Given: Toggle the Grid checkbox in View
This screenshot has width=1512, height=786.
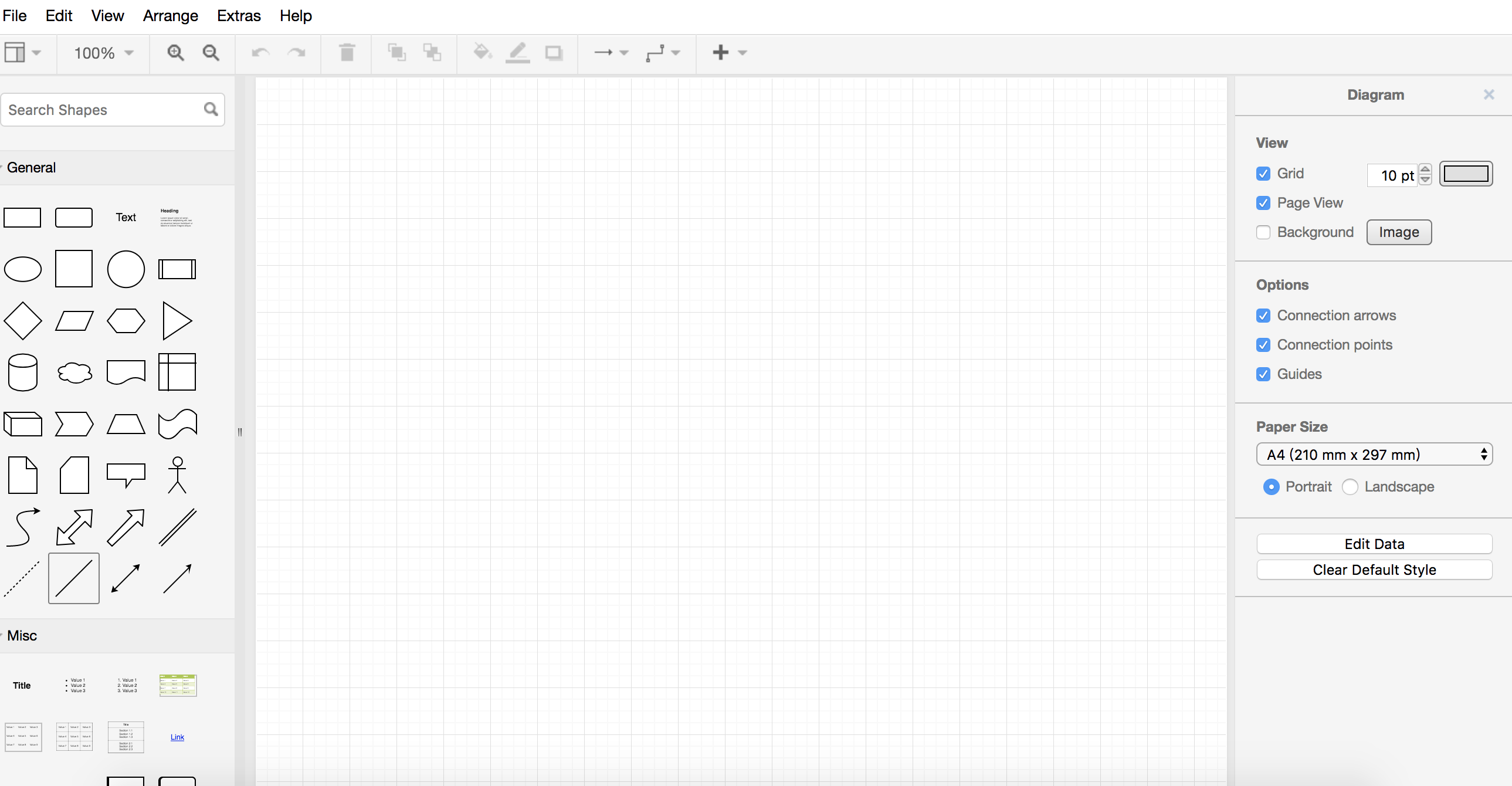Looking at the screenshot, I should click(1264, 173).
